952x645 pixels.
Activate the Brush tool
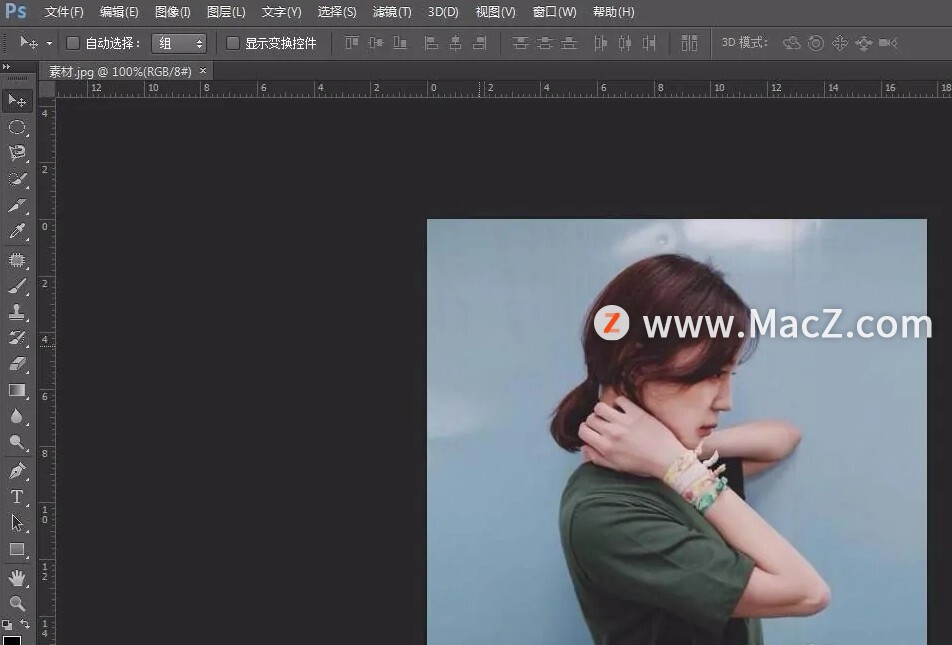tap(17, 287)
